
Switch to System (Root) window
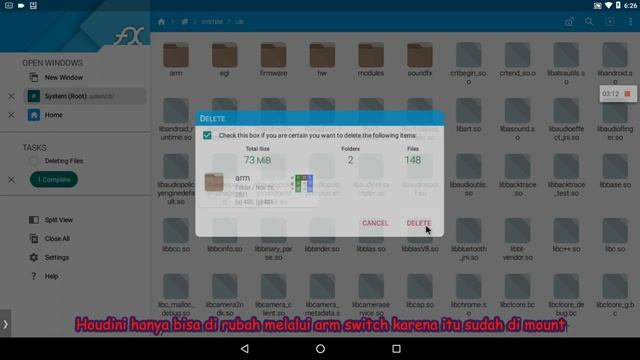(x=85, y=96)
